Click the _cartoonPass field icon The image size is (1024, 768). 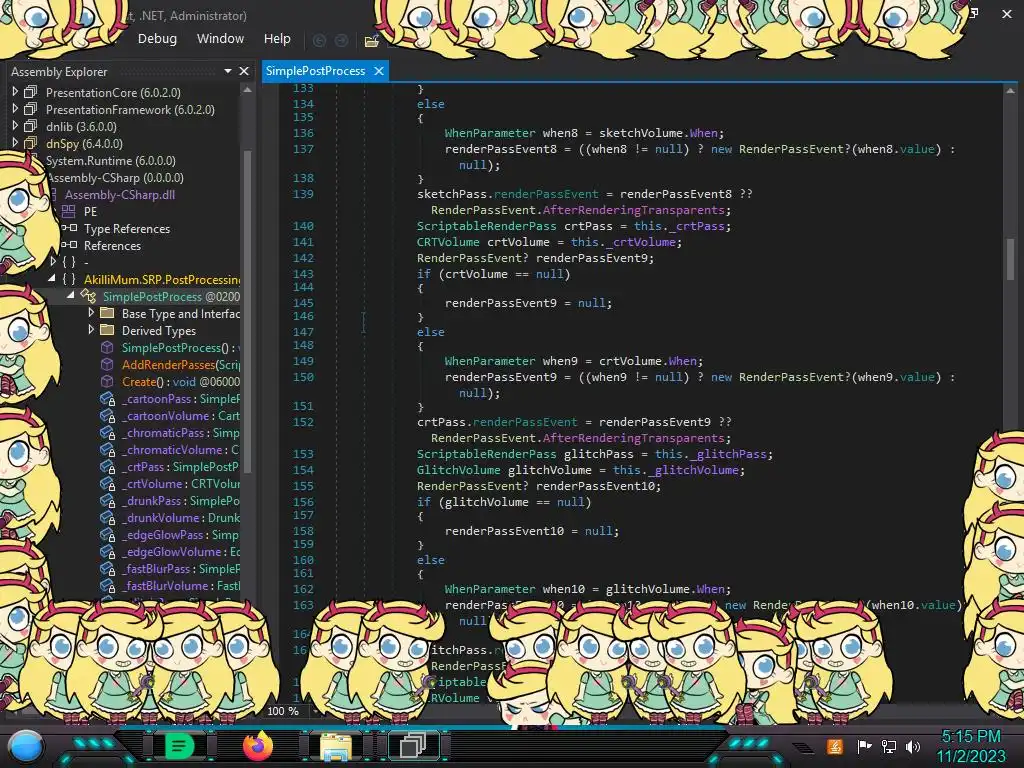(108, 398)
